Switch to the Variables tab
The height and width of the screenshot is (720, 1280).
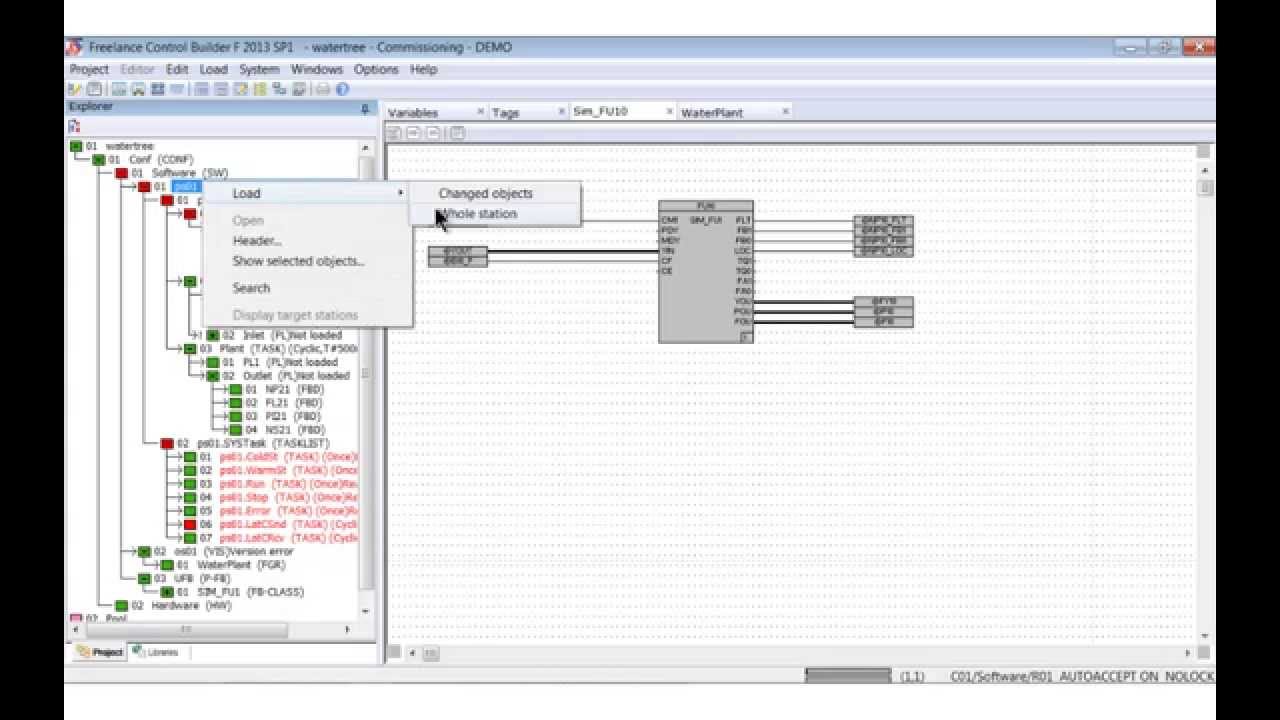pos(413,113)
